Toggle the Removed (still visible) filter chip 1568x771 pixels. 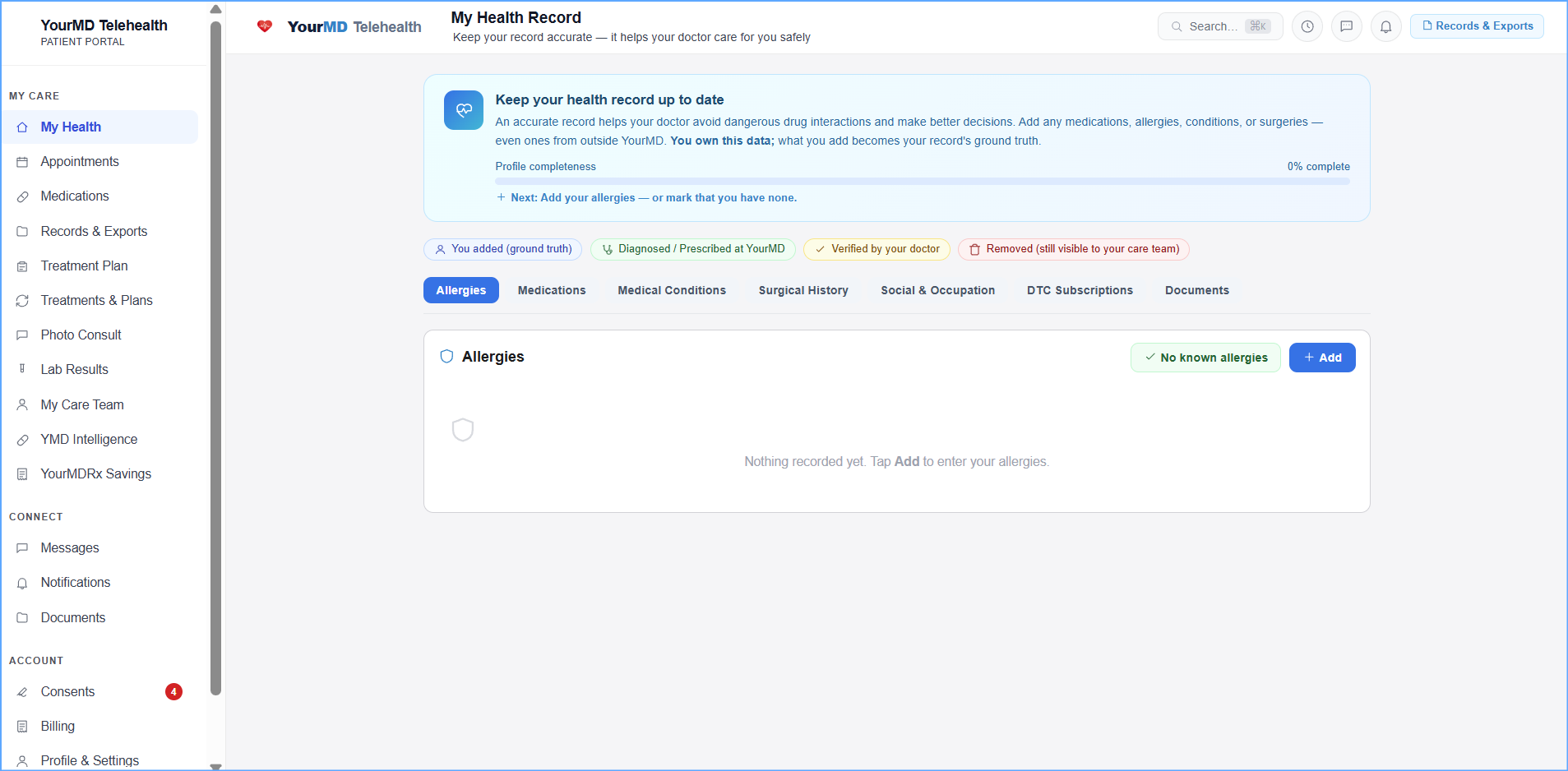pos(1073,249)
